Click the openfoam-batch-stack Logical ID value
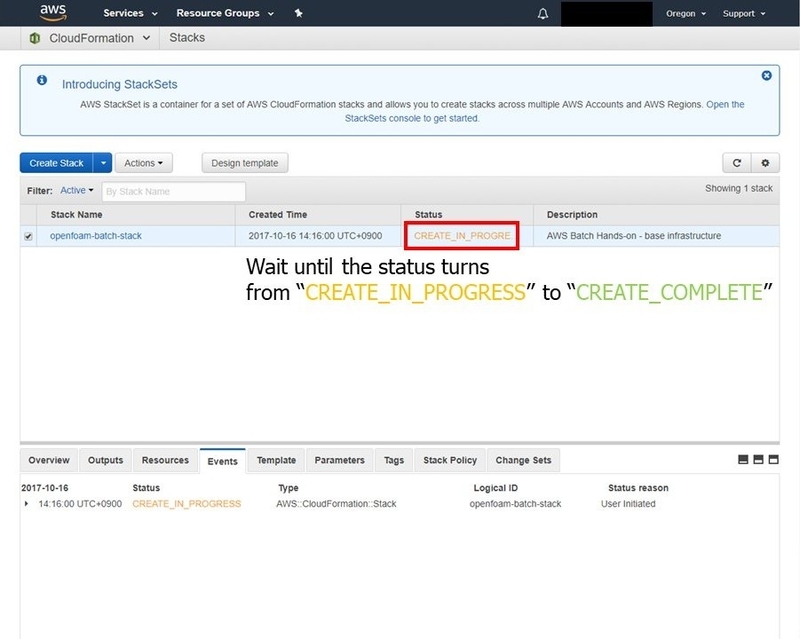The image size is (800, 639). tap(515, 504)
